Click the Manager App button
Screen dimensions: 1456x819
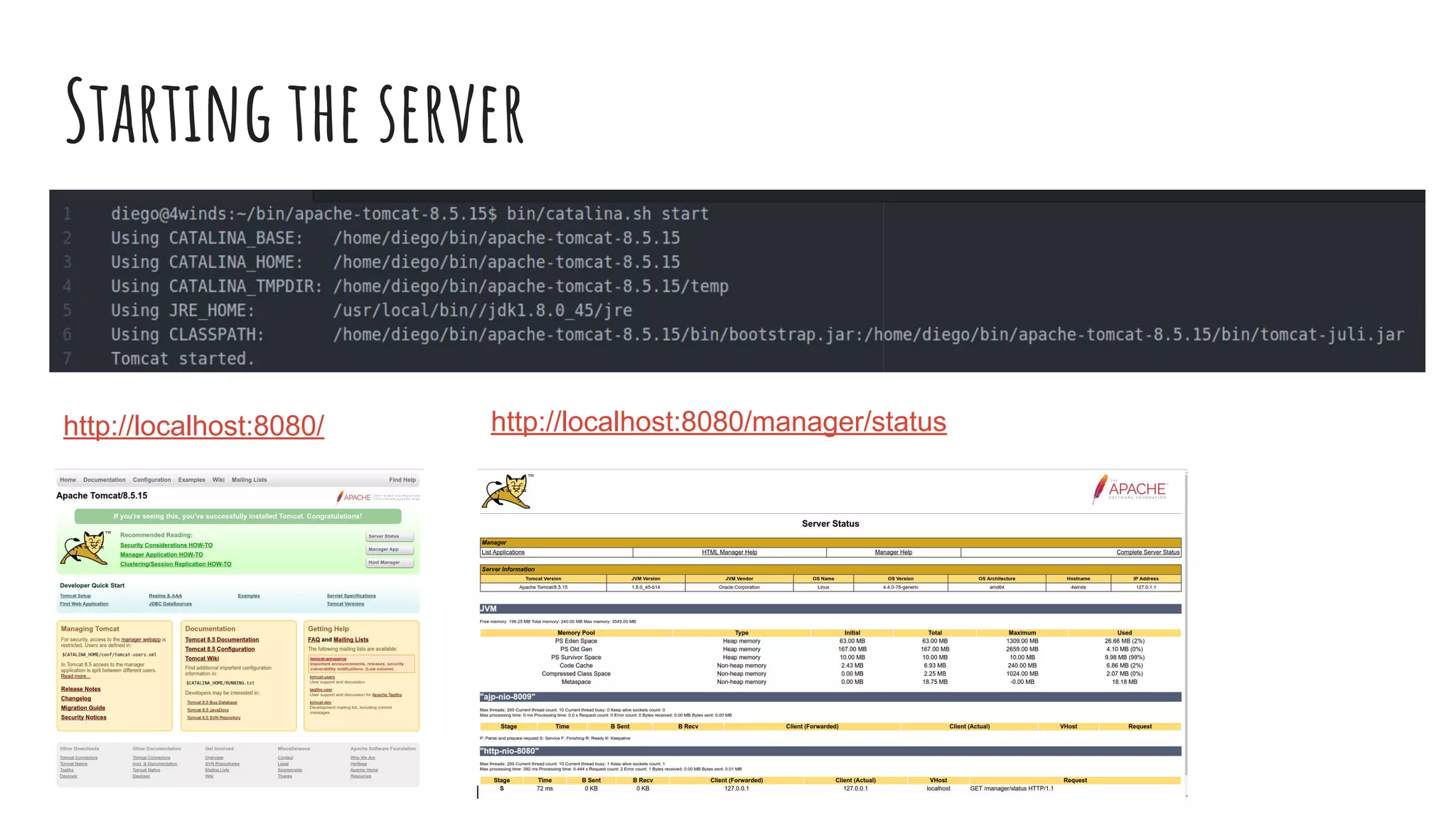click(x=390, y=550)
